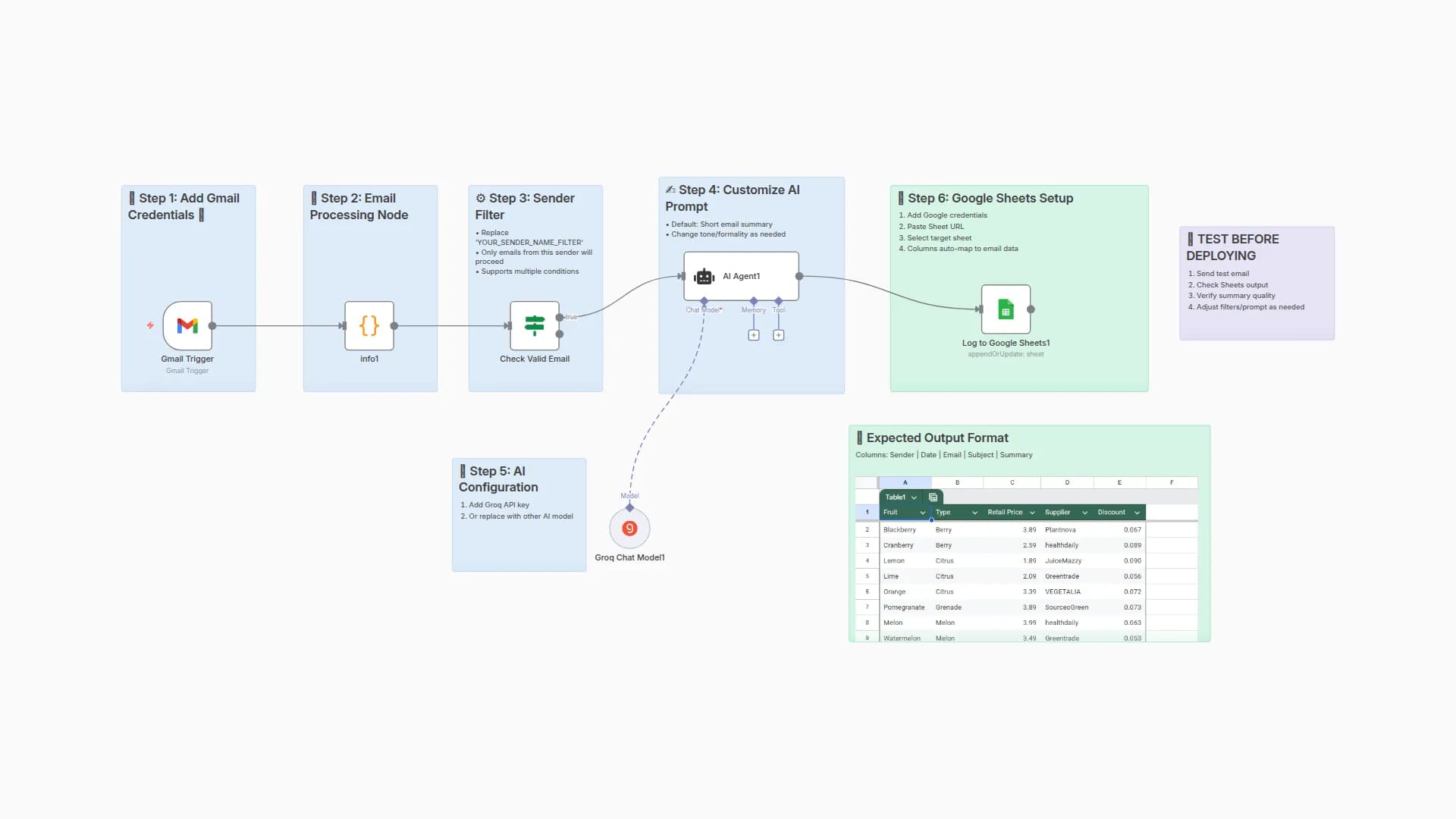Click the table icon beside Table1
Viewport: 1456px width, 819px height.
(x=934, y=497)
